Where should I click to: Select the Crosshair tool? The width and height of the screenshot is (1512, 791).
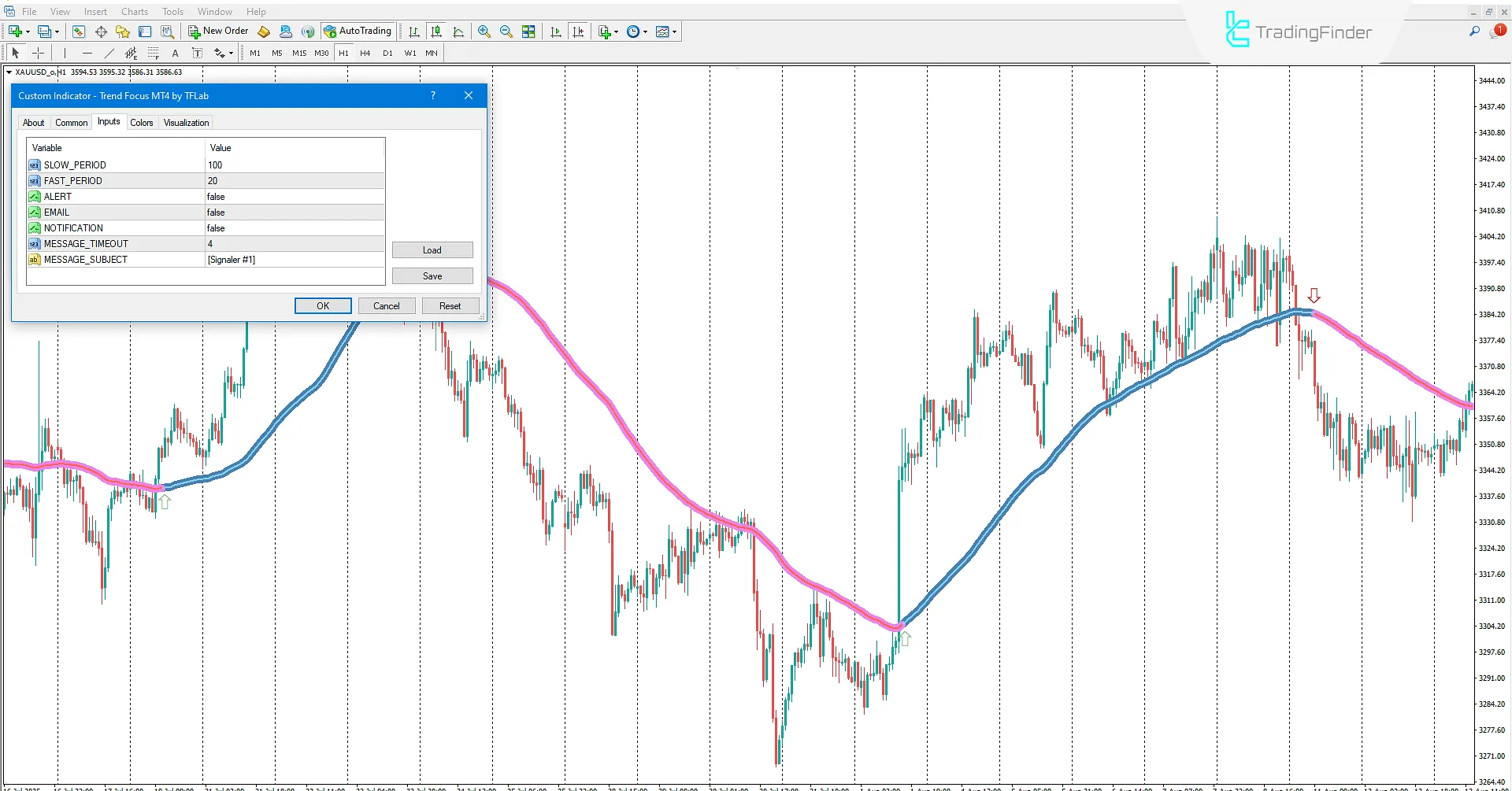(x=38, y=53)
